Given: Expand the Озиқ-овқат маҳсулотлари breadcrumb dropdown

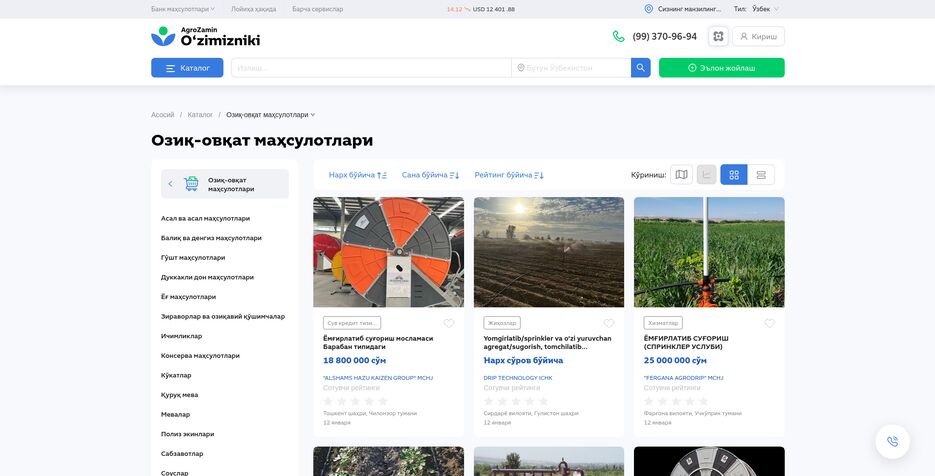Looking at the screenshot, I should [270, 115].
